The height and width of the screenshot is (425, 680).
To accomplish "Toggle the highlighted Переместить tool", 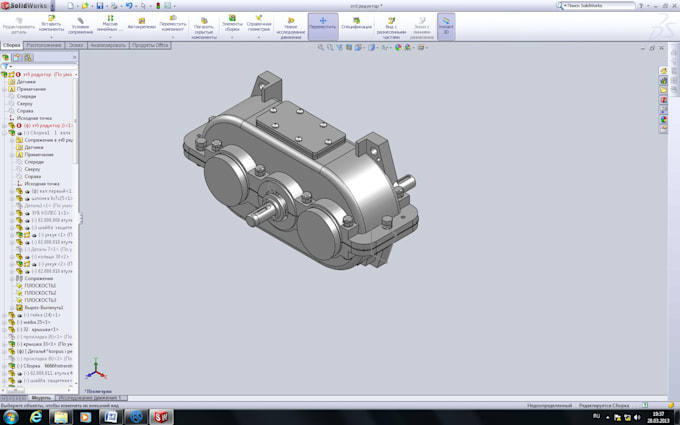I will [x=323, y=24].
